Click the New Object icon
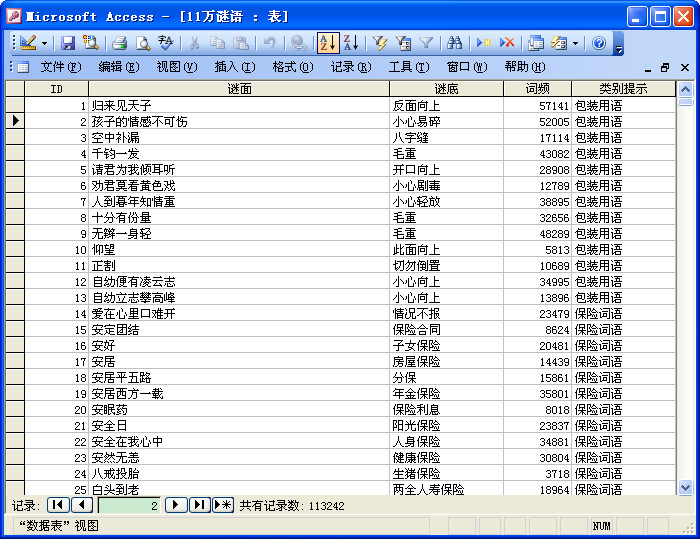Viewport: 700px width, 539px height. (558, 43)
